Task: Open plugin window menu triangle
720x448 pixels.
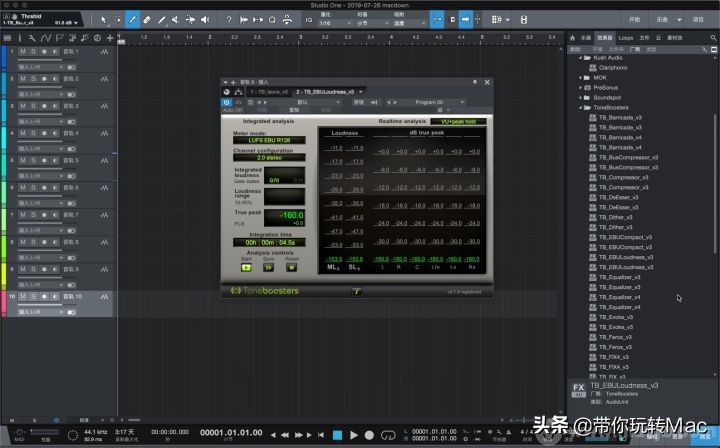Action: 225,82
